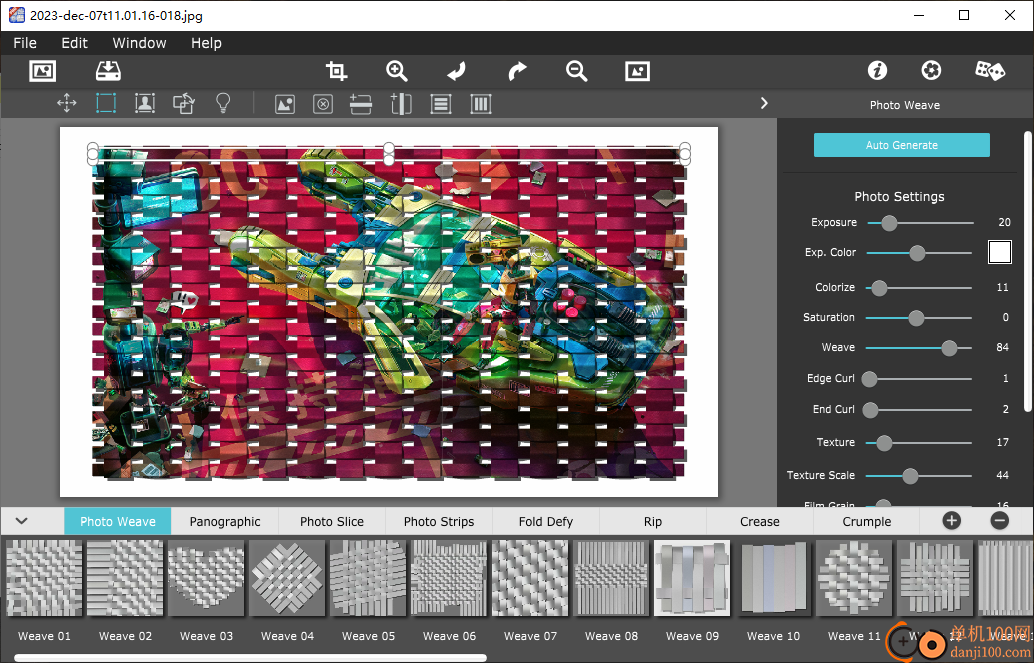Select the Weave 08 preset thumbnail
This screenshot has width=1034, height=663.
click(611, 579)
